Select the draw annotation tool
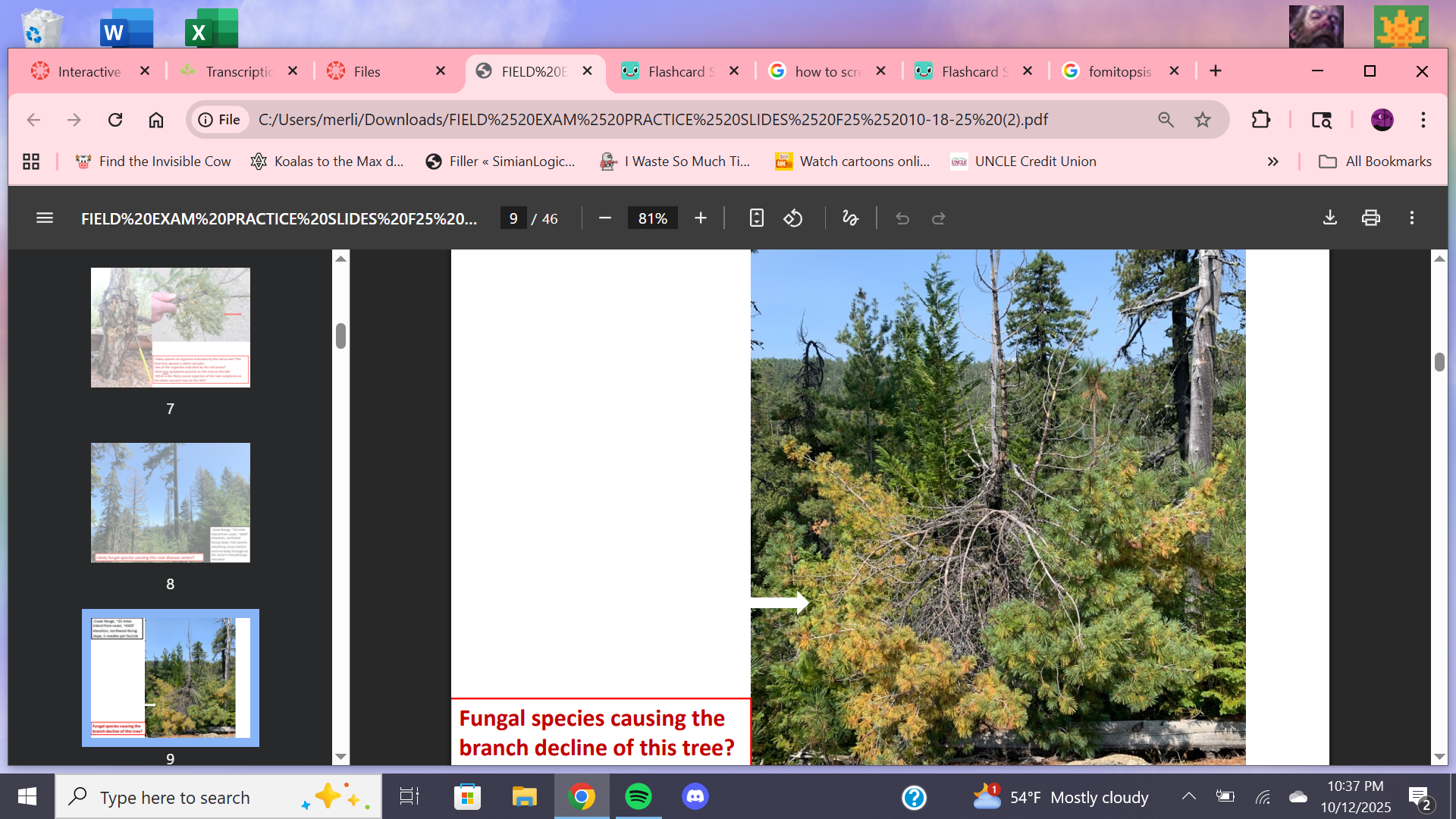Screen dimensions: 1456x819 tap(850, 218)
